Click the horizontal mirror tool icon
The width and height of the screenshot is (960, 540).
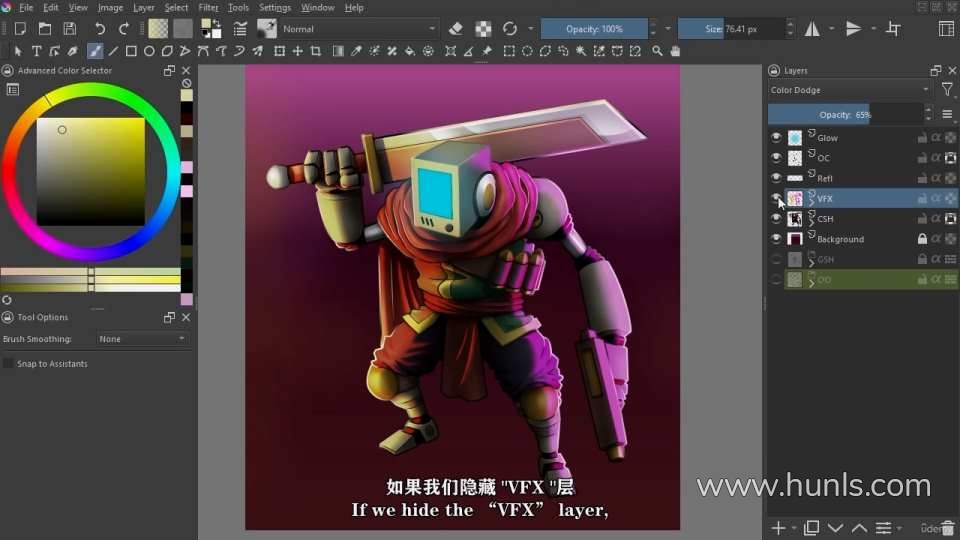[812, 29]
